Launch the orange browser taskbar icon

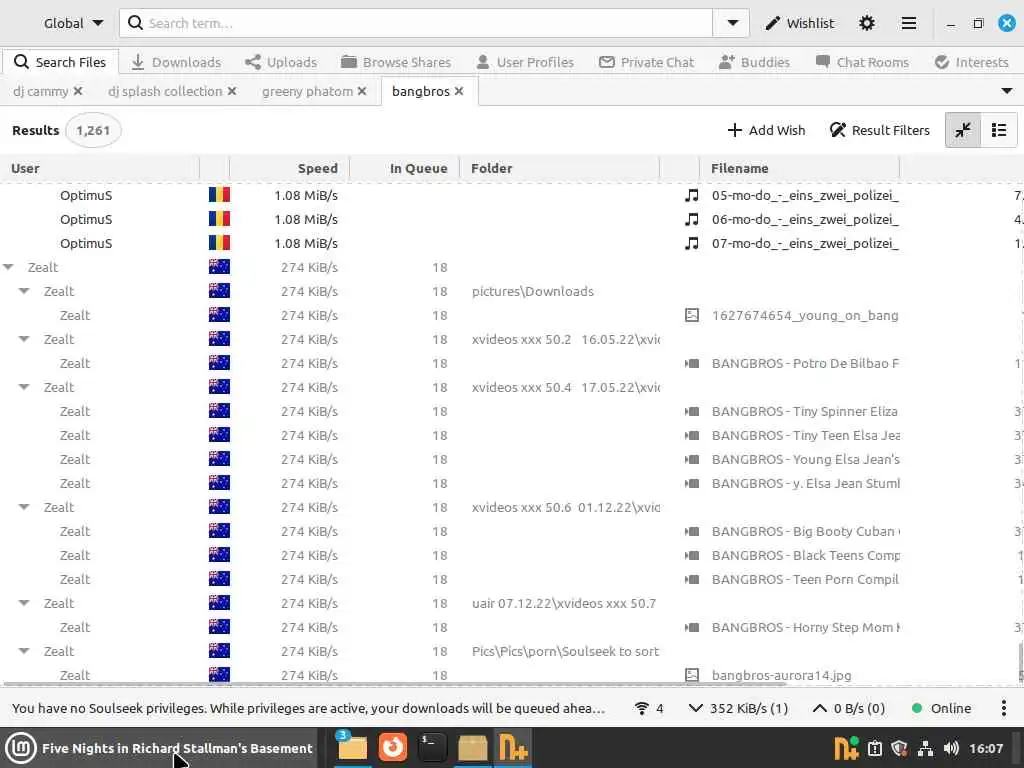point(392,748)
